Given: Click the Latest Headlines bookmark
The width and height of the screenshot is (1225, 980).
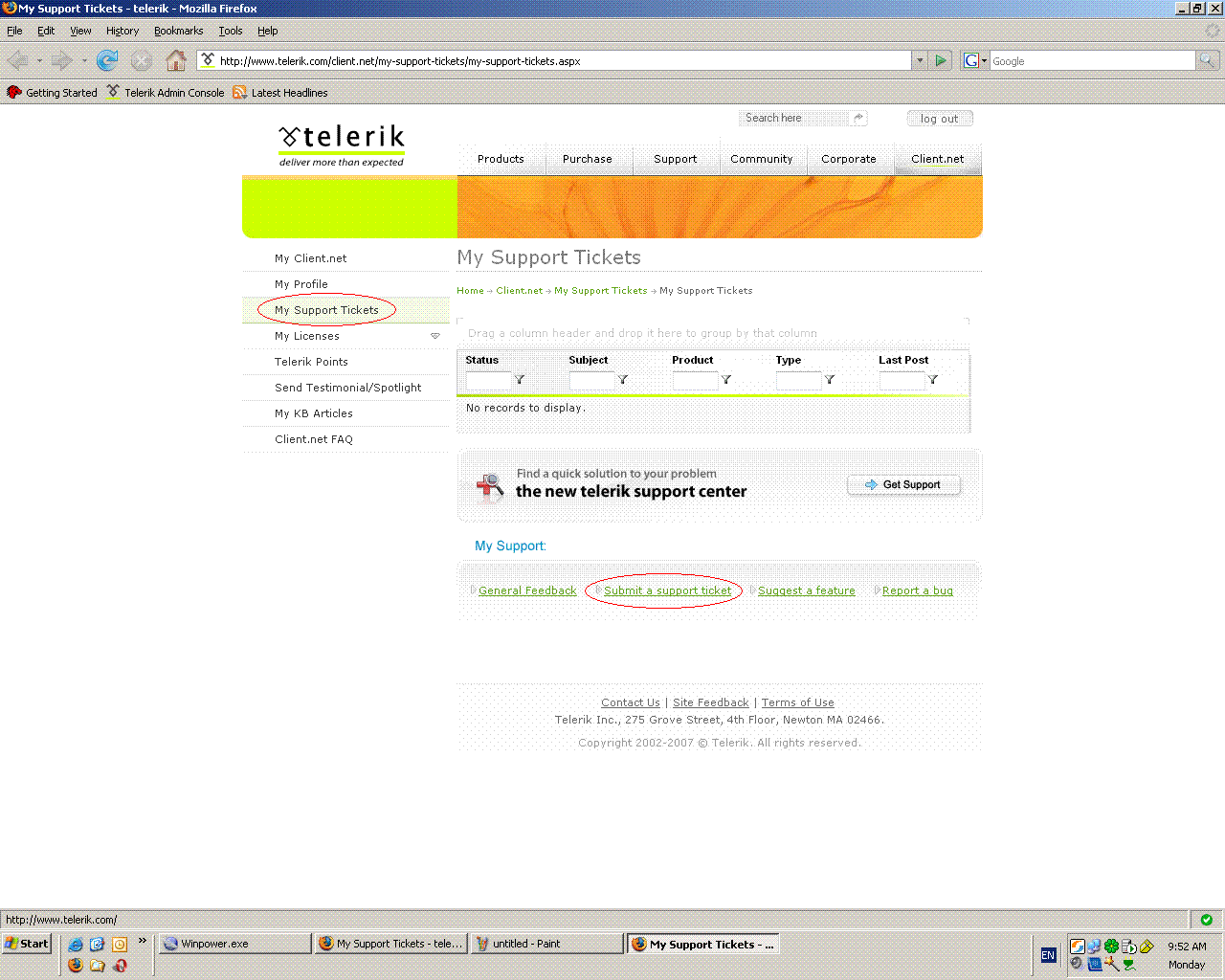Looking at the screenshot, I should [280, 93].
